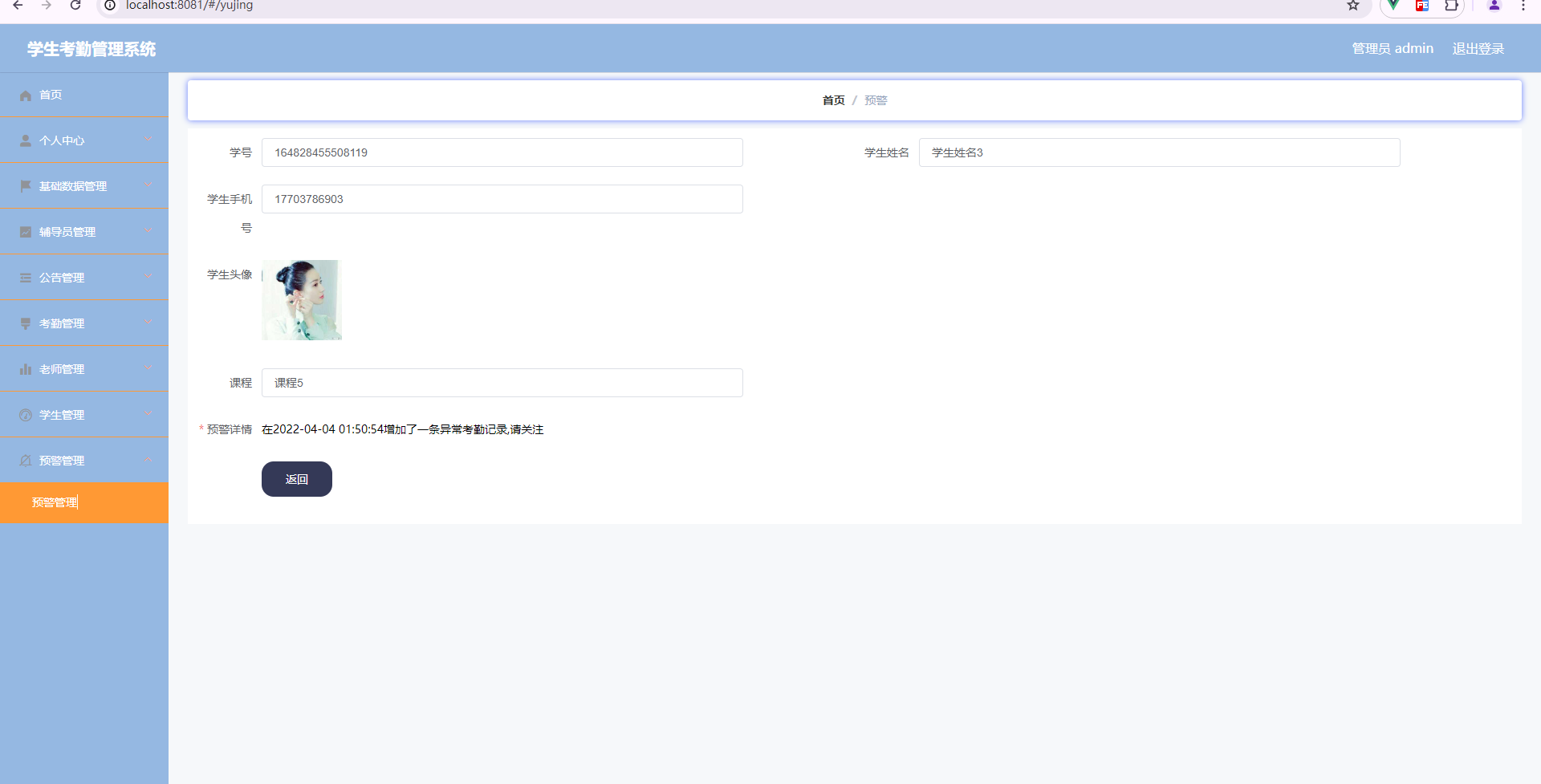Click the person icon beside 个人中心
This screenshot has height=784, width=1541.
click(26, 140)
